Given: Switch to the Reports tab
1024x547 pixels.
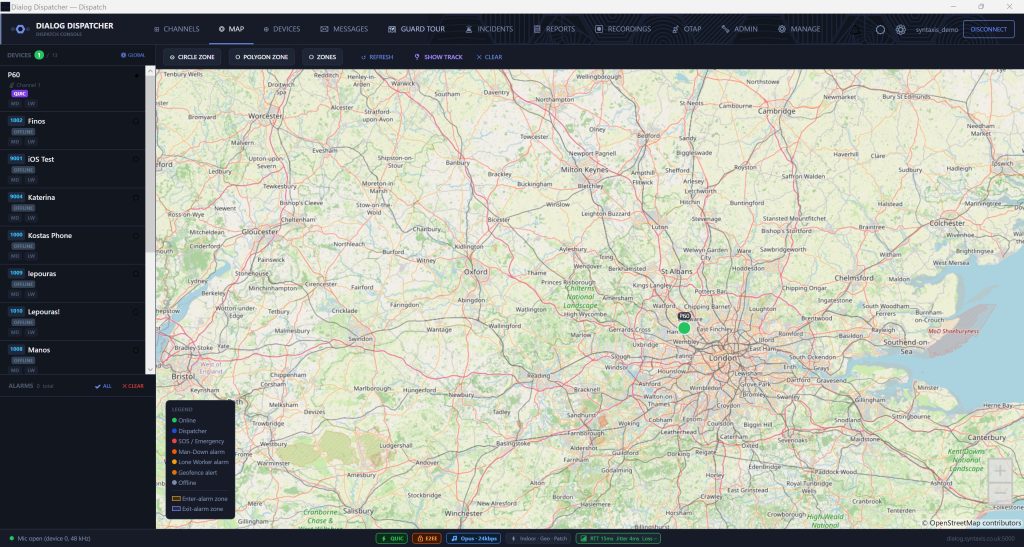Looking at the screenshot, I should (x=554, y=29).
